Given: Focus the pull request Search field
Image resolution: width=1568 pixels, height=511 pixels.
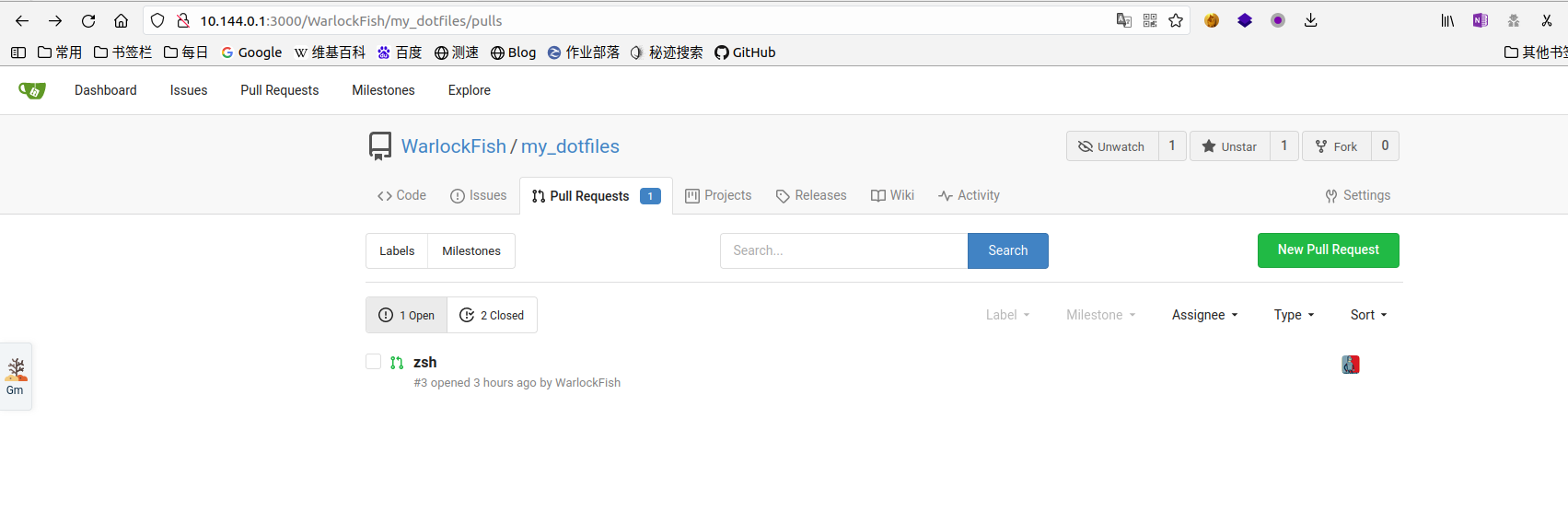Looking at the screenshot, I should click(843, 250).
